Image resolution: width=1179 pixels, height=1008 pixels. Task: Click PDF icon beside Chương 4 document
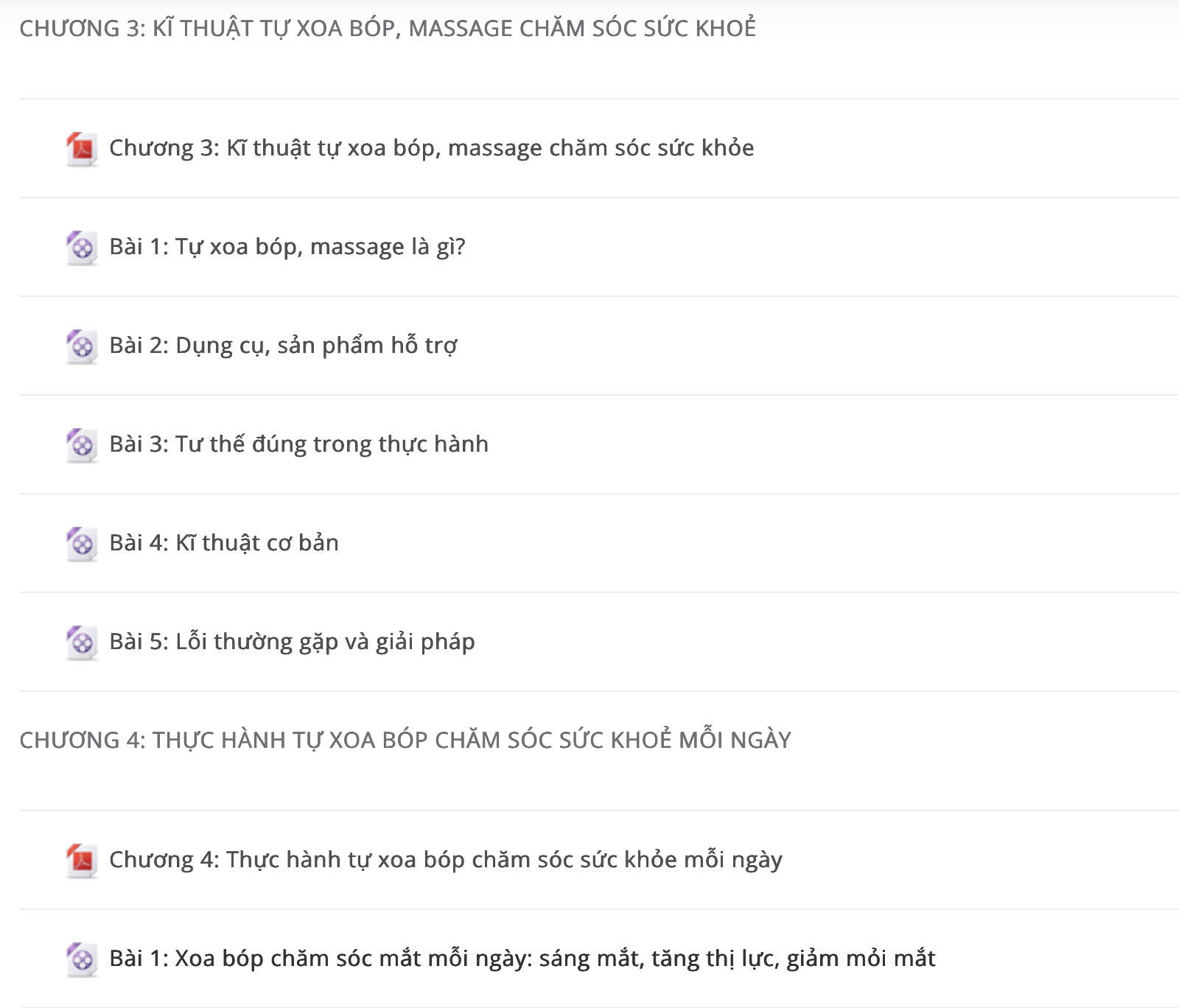click(82, 861)
